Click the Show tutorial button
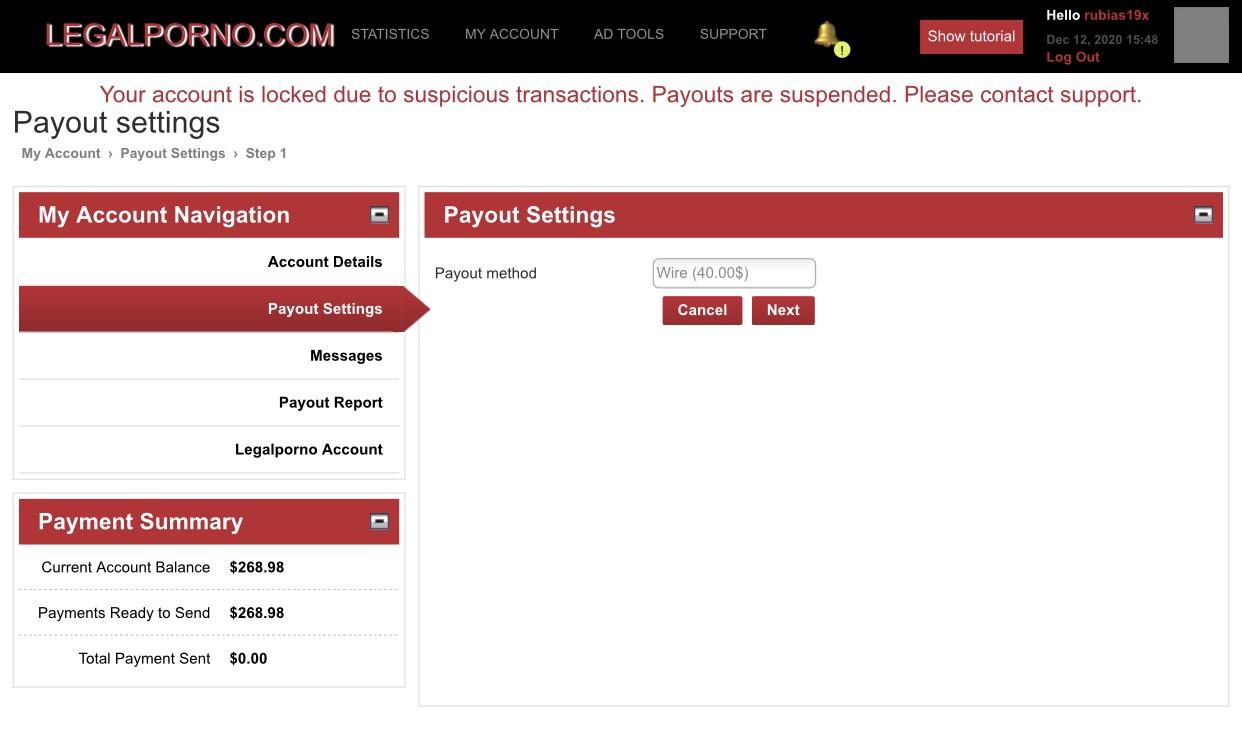The width and height of the screenshot is (1242, 731). click(970, 36)
